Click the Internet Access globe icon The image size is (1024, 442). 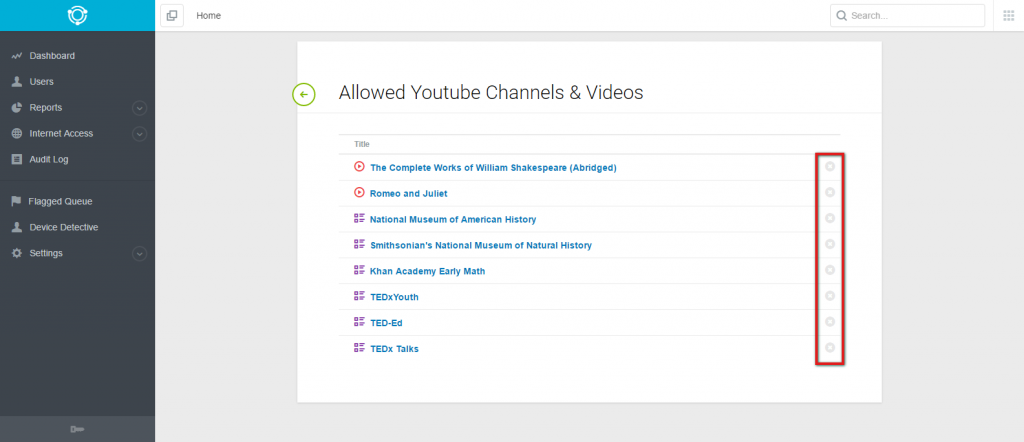pyautogui.click(x=17, y=133)
